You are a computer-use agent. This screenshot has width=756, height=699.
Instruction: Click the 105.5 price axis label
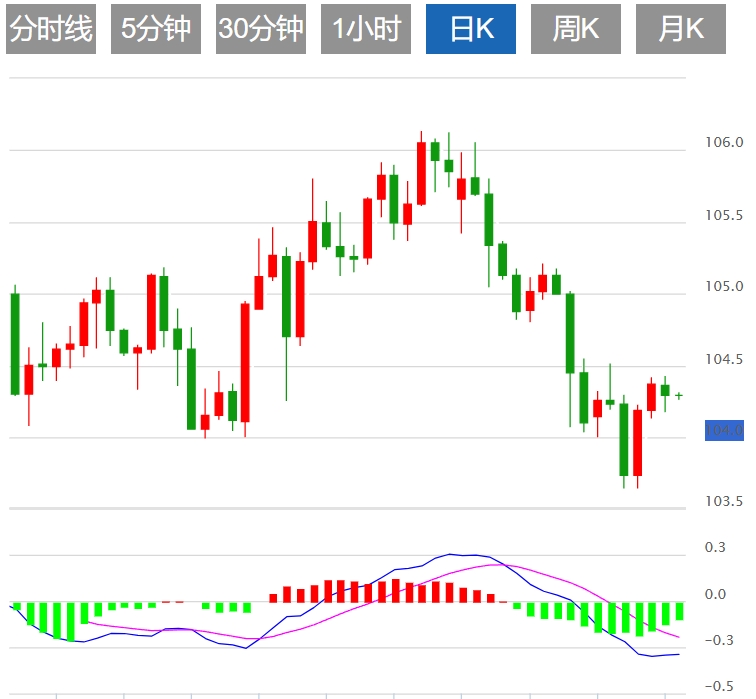pyautogui.click(x=724, y=215)
